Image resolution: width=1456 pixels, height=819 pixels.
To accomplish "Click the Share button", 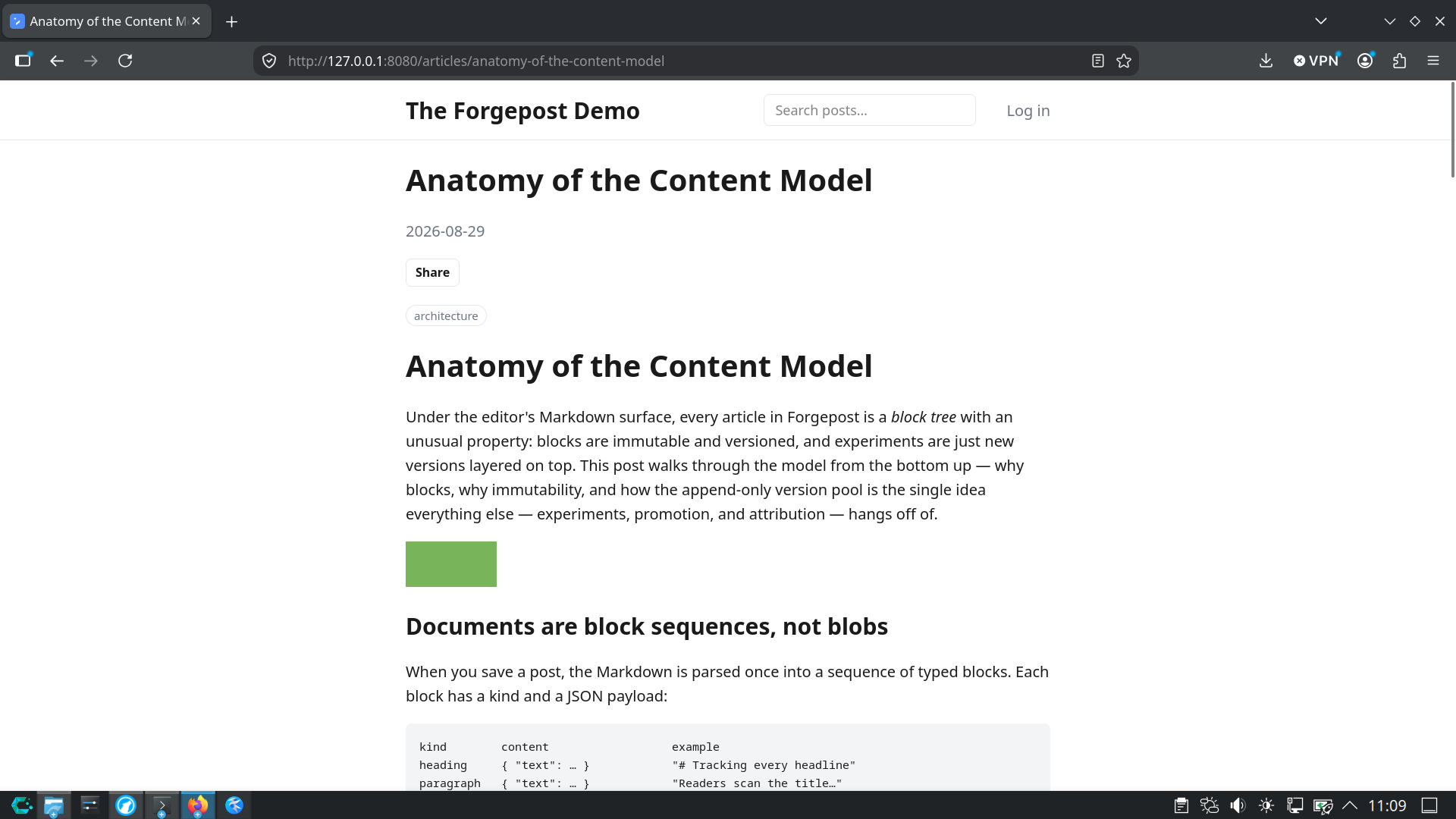I will click(x=432, y=272).
